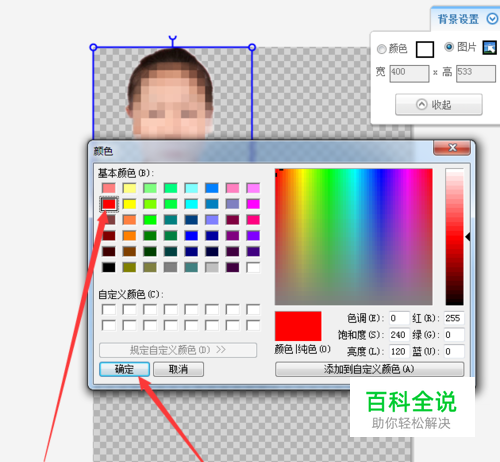Click OK (确定) button in color dialog
This screenshot has width=500, height=462.
(x=124, y=369)
